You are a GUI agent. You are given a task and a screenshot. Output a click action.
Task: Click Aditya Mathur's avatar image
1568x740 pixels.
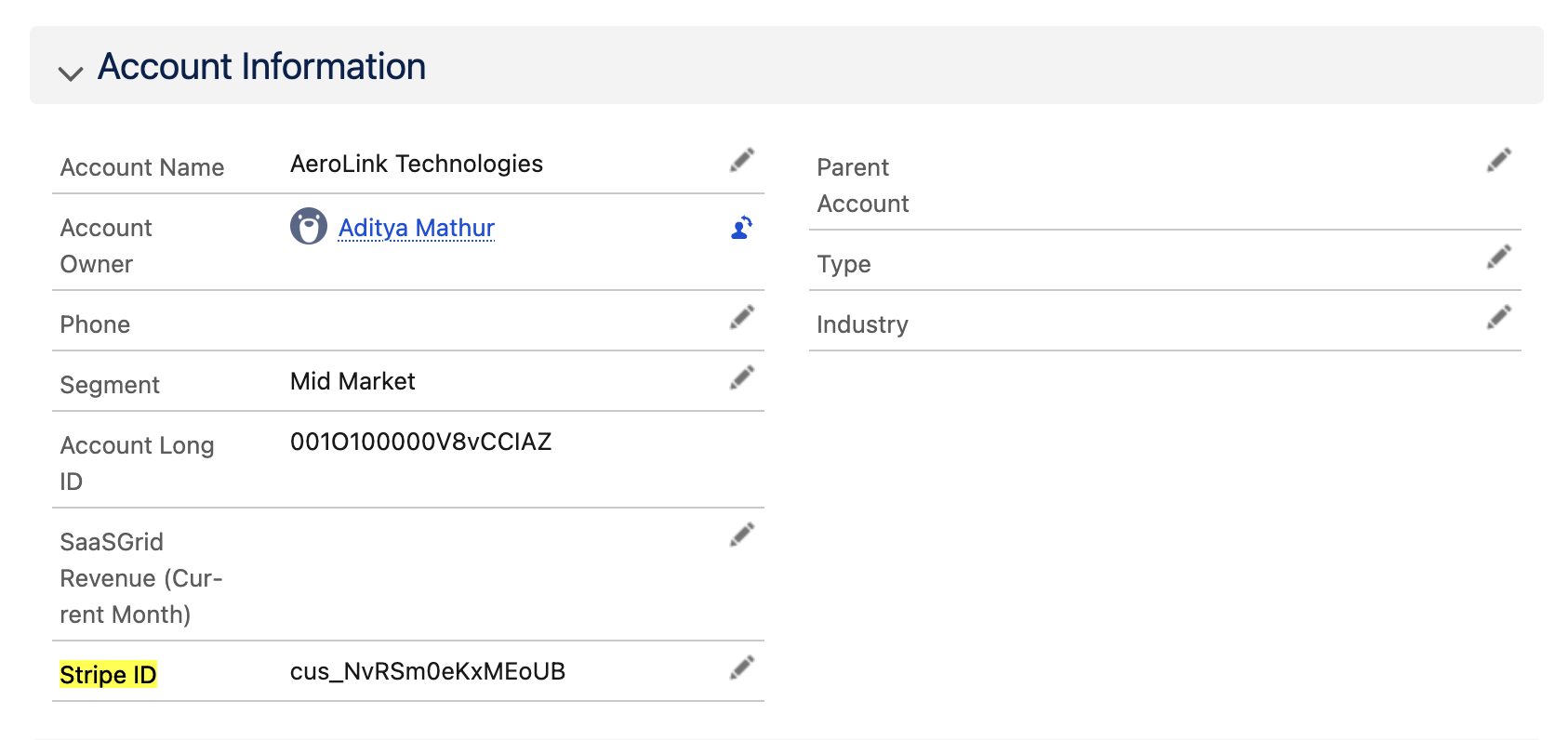[x=308, y=226]
